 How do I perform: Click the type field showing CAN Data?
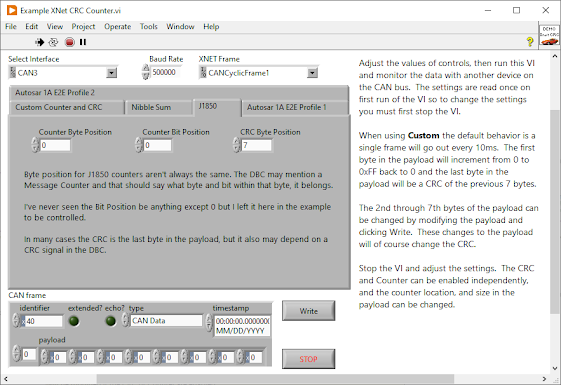(166, 320)
